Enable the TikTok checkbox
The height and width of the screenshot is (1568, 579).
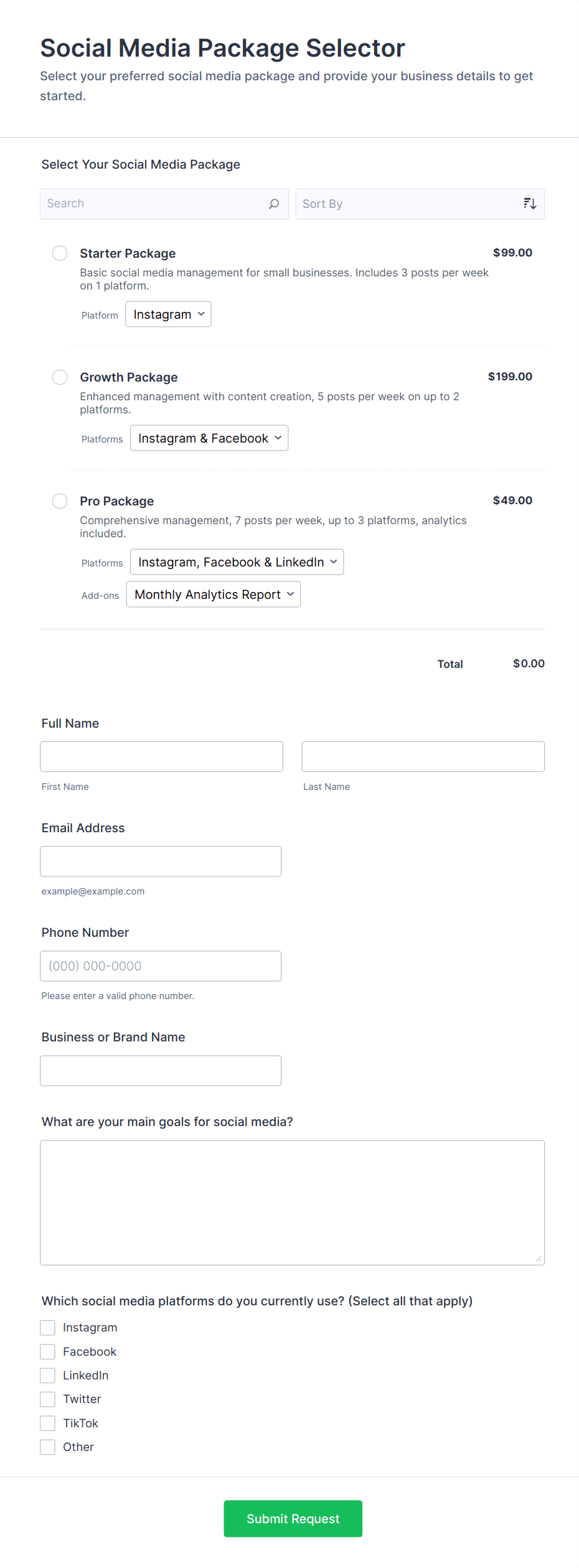point(48,1423)
